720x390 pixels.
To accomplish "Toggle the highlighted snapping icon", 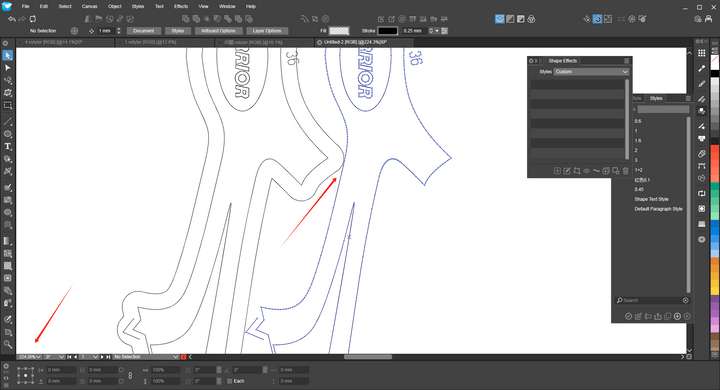I will [597, 19].
